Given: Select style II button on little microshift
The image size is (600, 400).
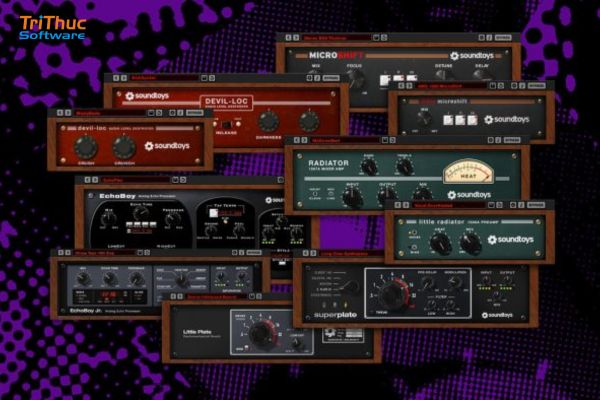Looking at the screenshot, I should [460, 120].
